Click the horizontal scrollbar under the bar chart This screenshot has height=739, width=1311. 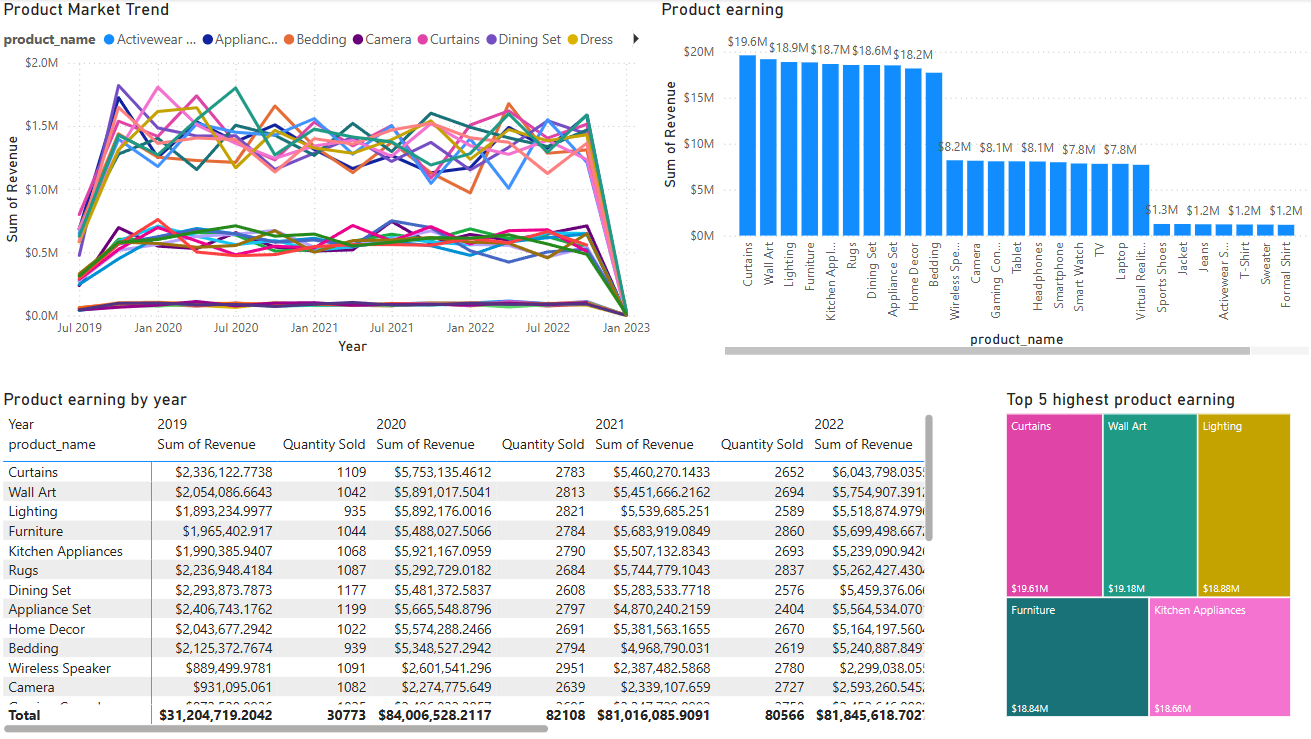pos(986,351)
